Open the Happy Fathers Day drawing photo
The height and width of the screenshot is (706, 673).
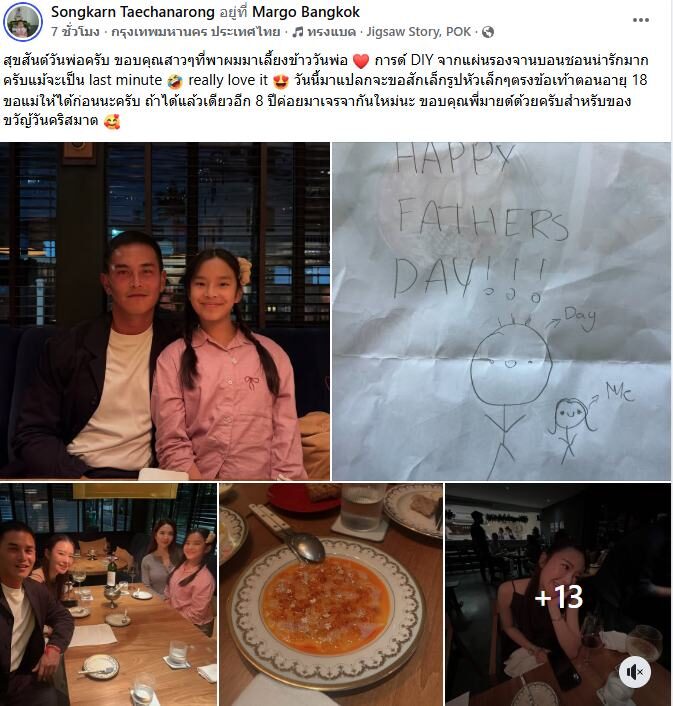click(x=501, y=311)
